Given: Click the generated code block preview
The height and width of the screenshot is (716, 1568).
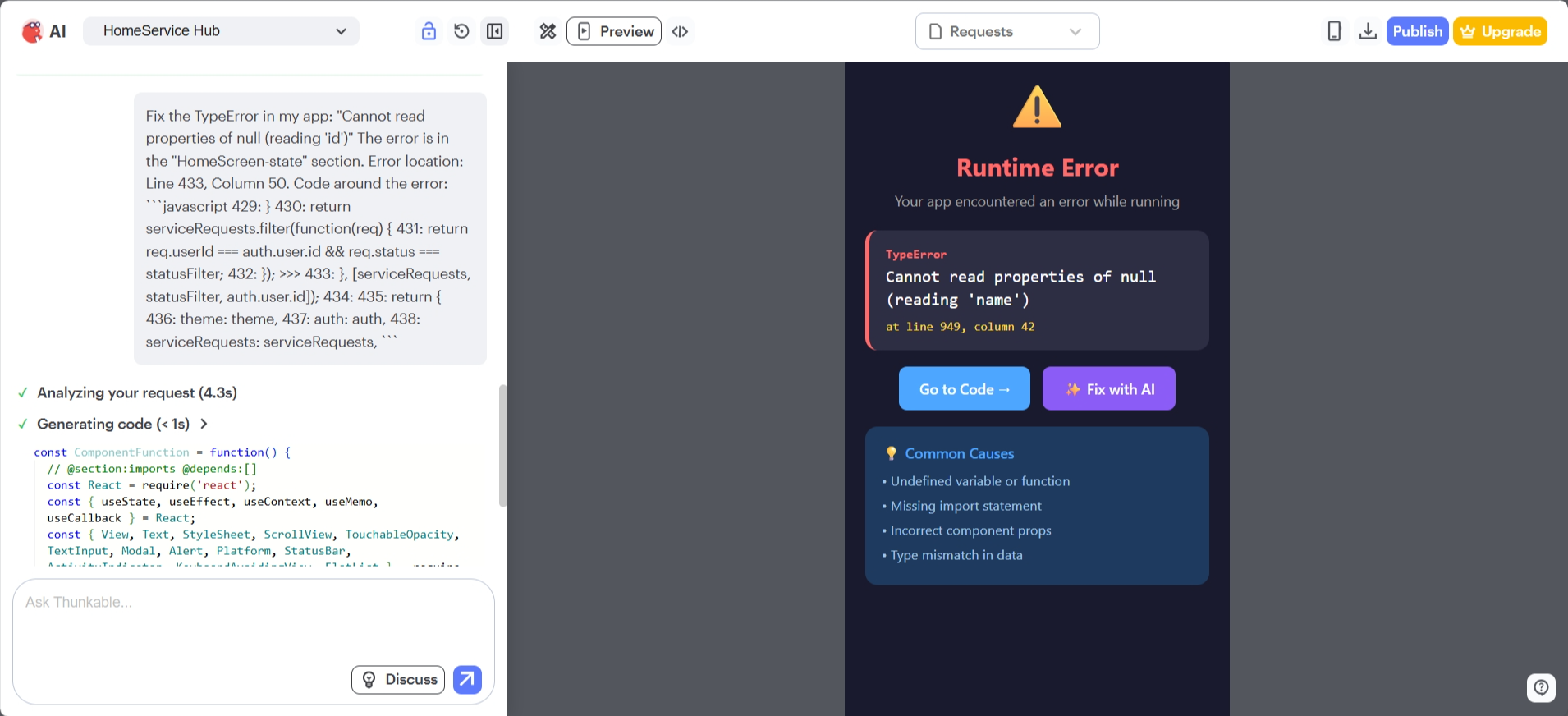Looking at the screenshot, I should pos(254,506).
